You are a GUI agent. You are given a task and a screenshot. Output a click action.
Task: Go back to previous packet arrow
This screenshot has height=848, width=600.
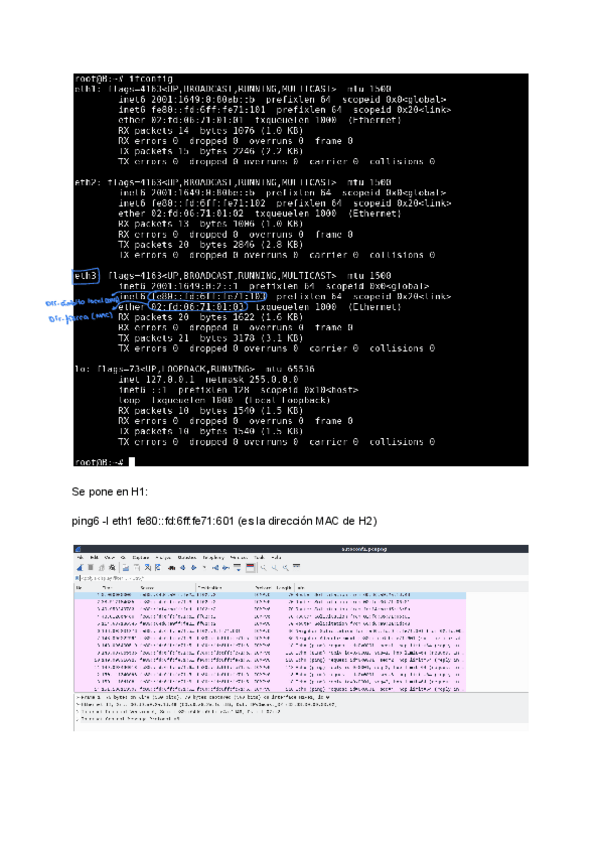click(183, 567)
